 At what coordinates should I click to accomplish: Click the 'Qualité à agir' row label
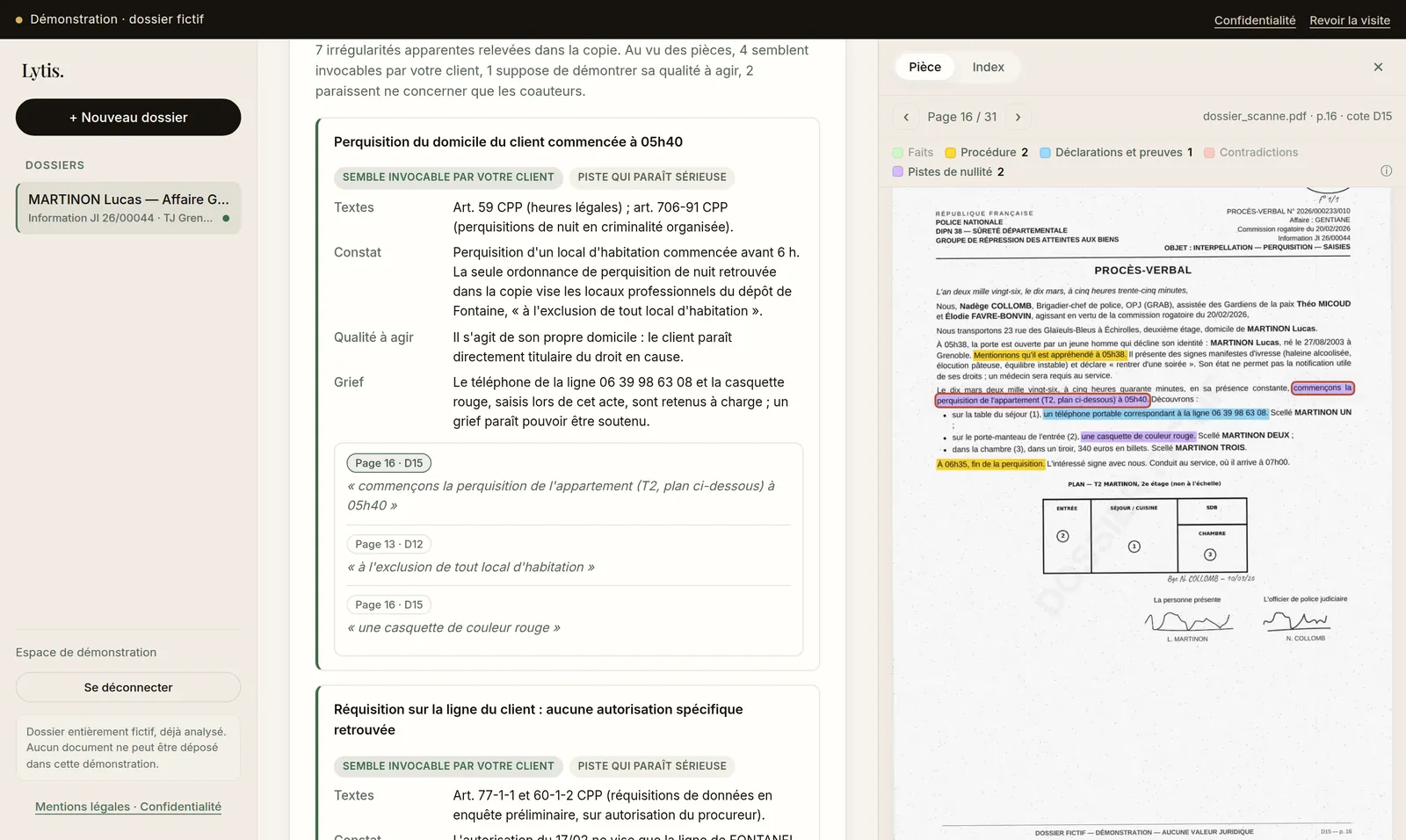(373, 337)
